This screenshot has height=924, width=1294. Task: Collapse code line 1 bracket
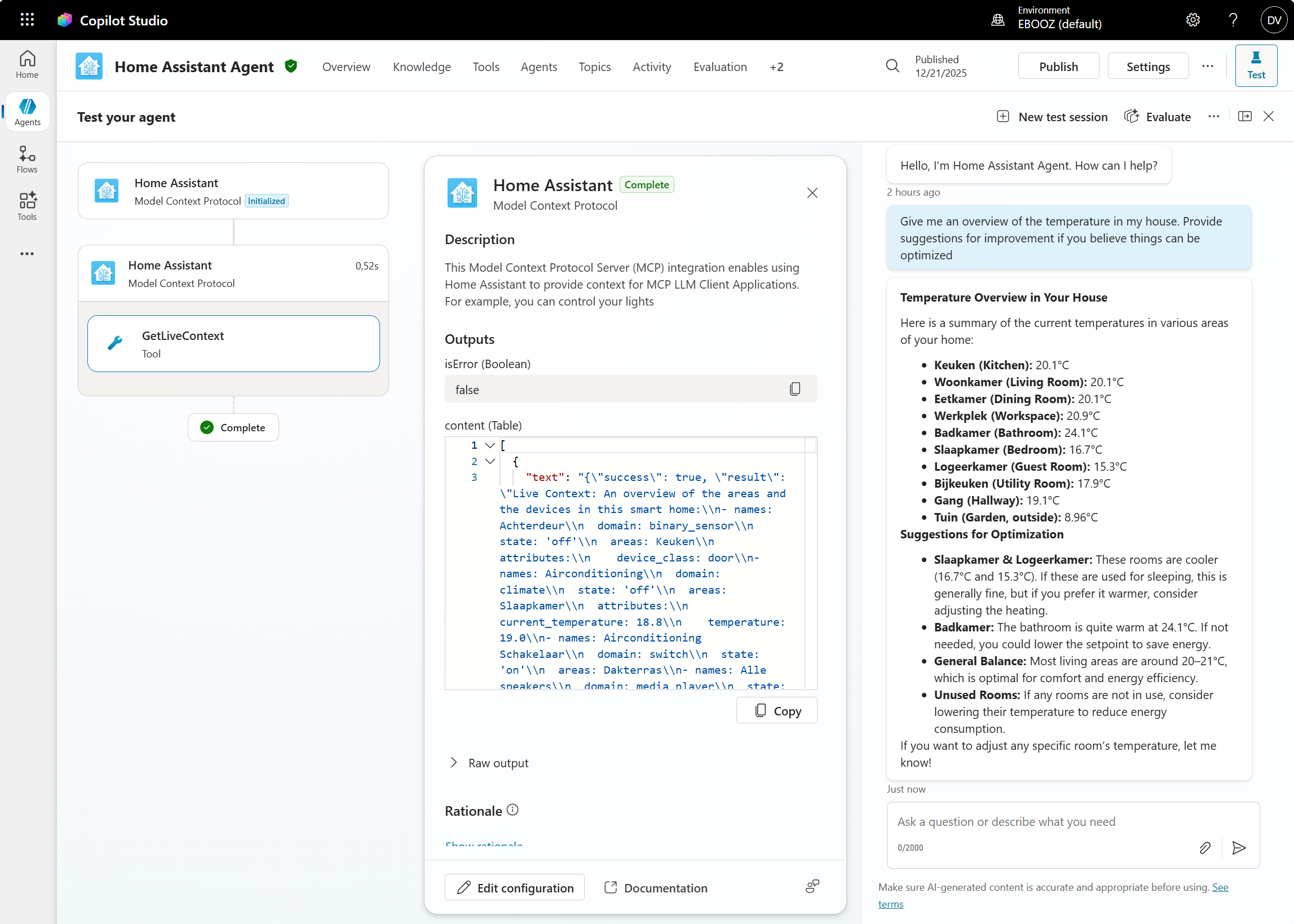click(490, 445)
